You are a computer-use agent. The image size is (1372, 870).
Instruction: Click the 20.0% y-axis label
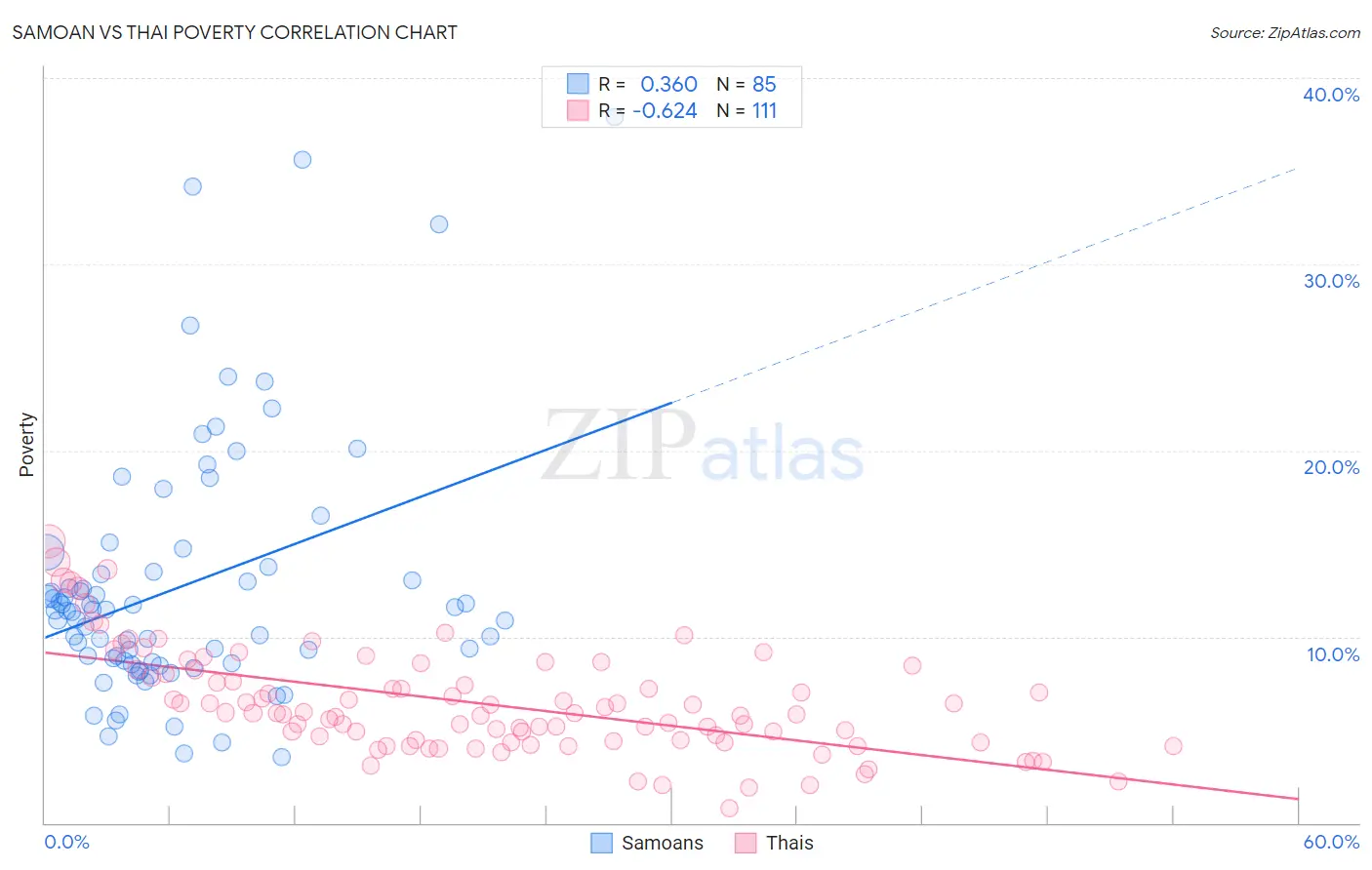click(x=1331, y=467)
